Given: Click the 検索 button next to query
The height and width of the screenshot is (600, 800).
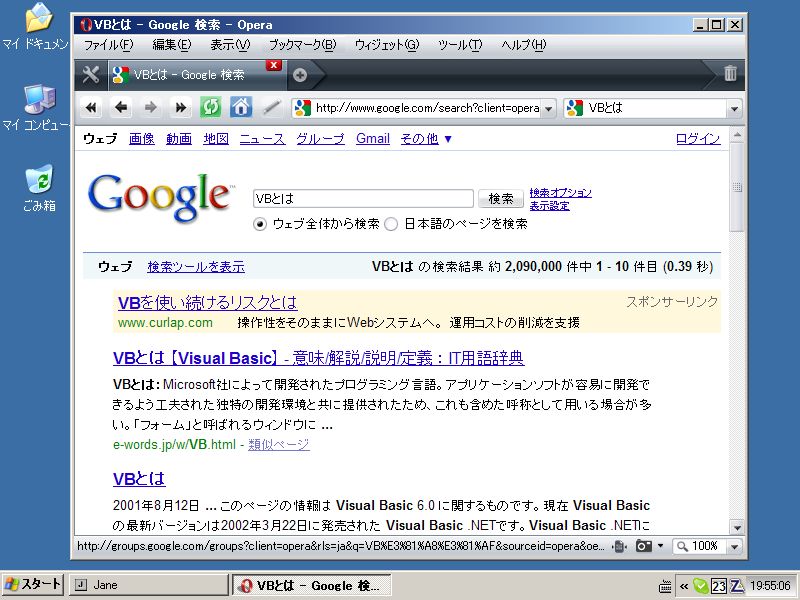Looking at the screenshot, I should coord(501,199).
